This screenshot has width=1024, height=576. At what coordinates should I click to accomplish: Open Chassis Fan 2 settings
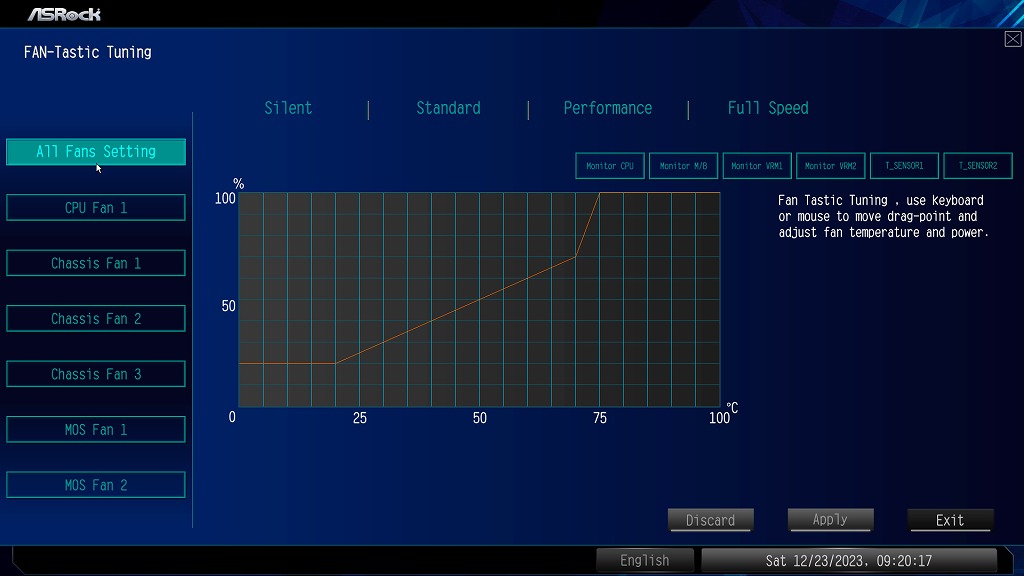(96, 319)
